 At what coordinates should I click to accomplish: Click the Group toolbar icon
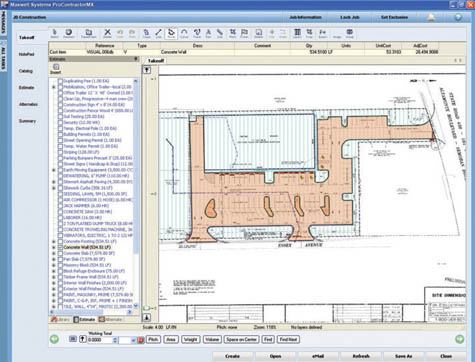tap(349, 33)
